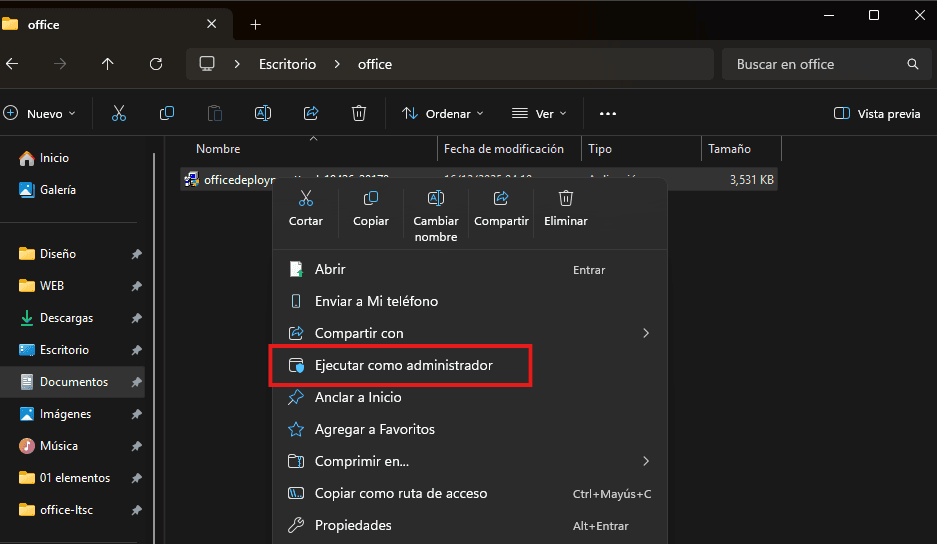This screenshot has width=937, height=544.
Task: Open Inicio in the sidebar
Action: point(54,158)
